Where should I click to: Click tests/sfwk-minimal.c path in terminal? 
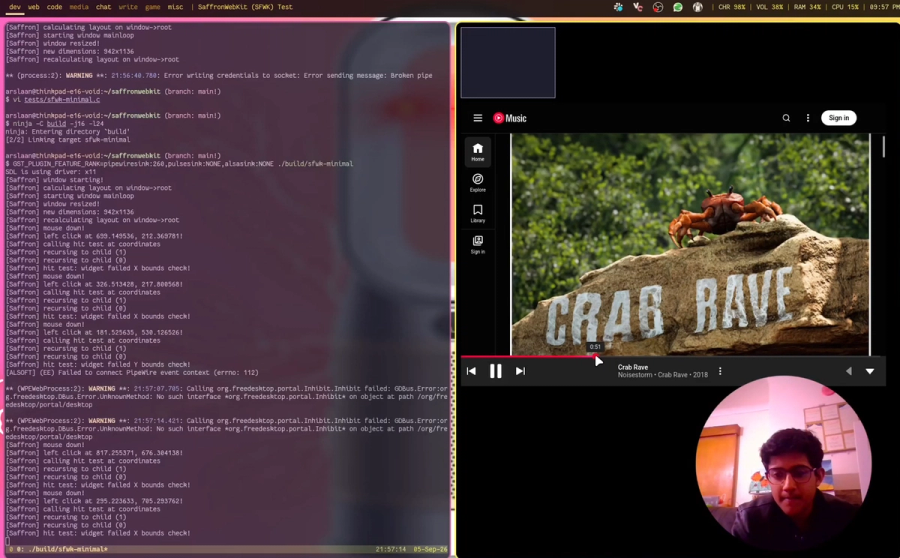[62, 99]
